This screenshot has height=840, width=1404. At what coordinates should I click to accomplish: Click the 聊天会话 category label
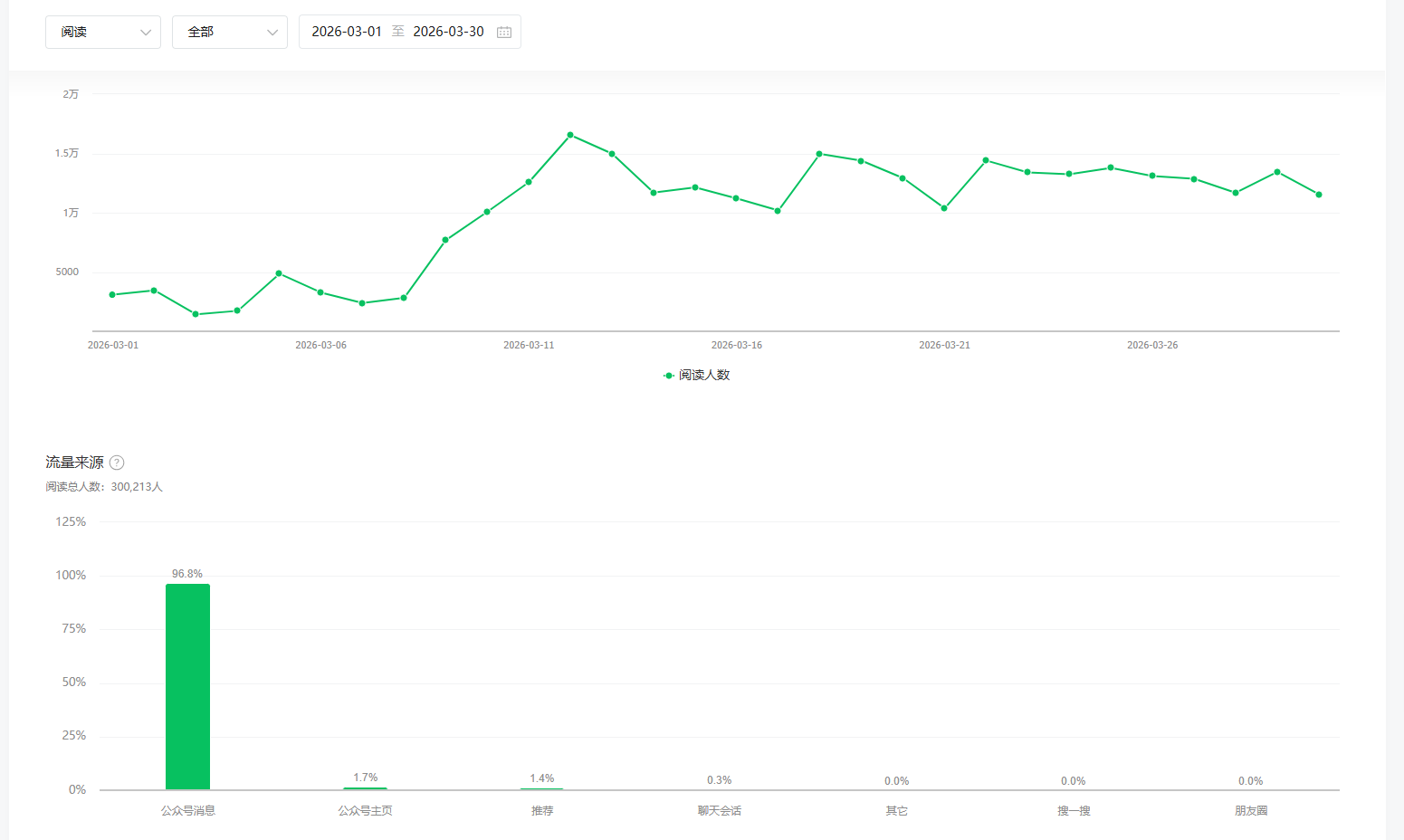(x=719, y=811)
